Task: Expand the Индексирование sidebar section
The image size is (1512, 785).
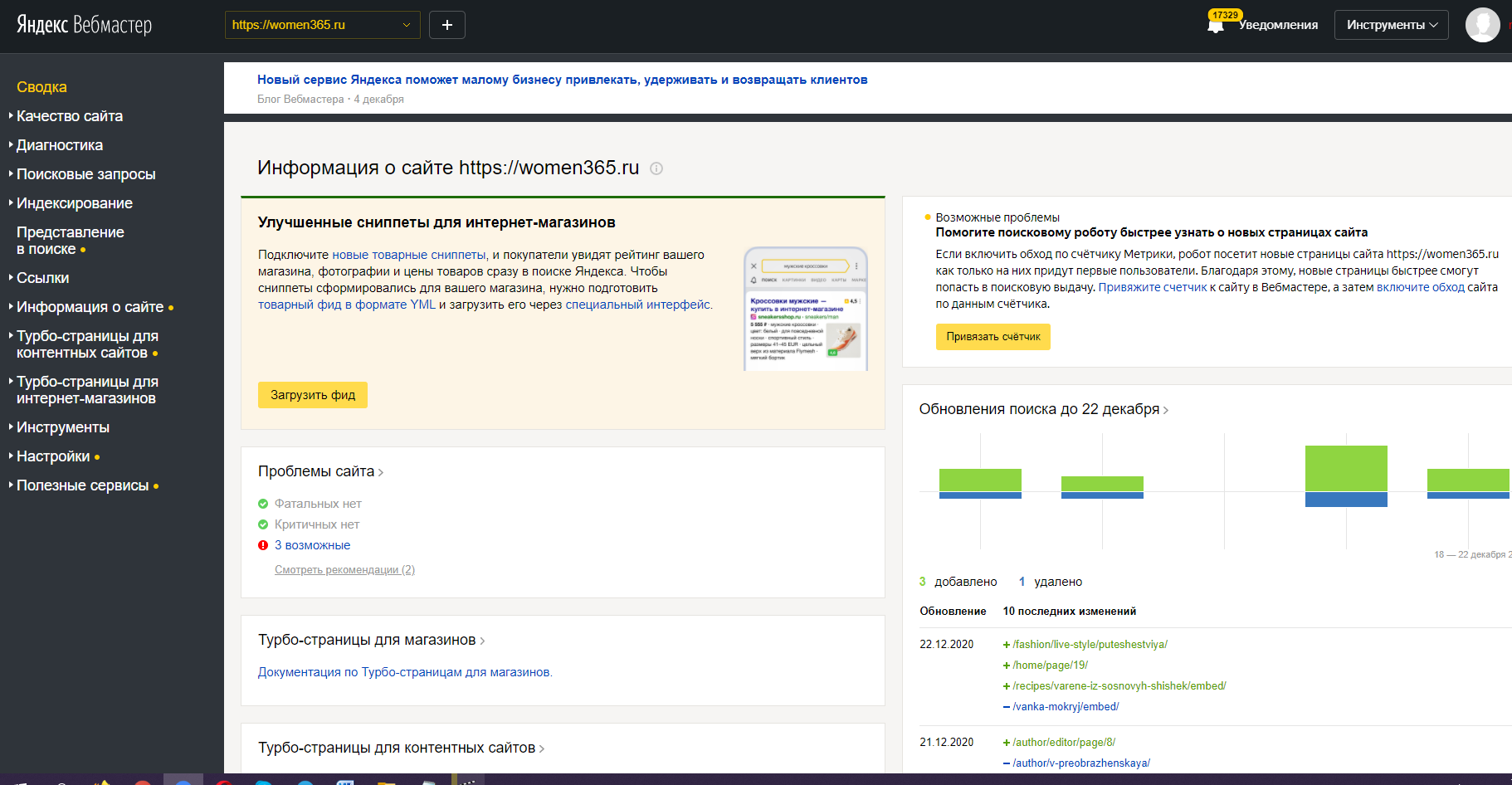Action: (75, 203)
